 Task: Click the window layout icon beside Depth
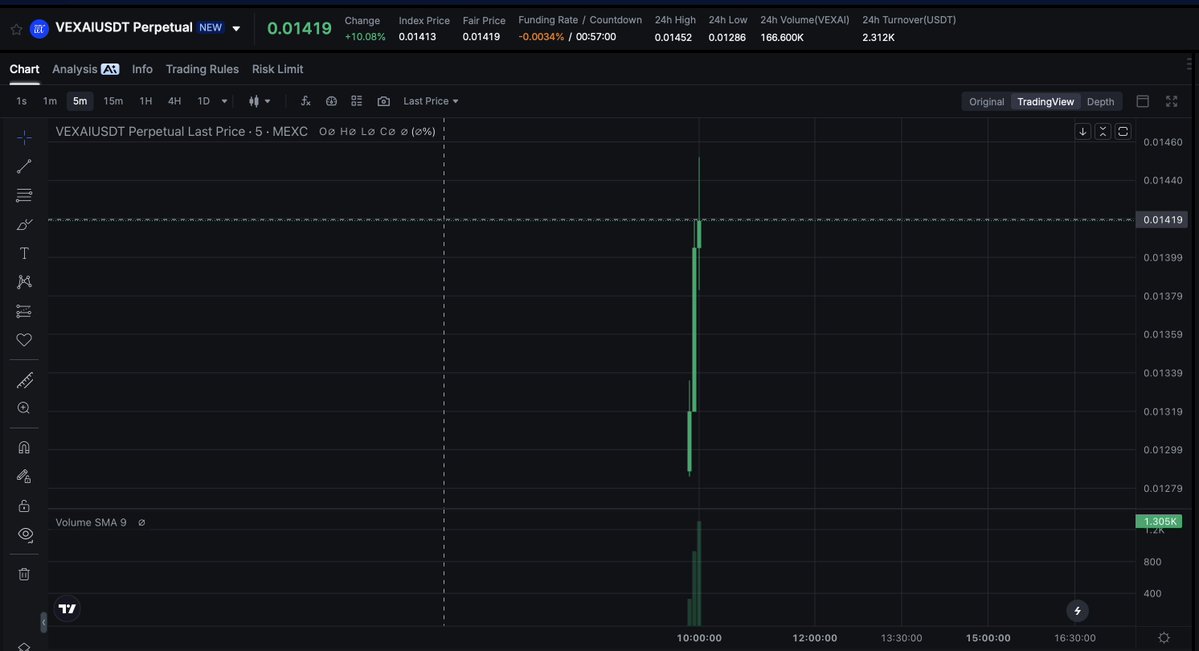[x=1142, y=101]
